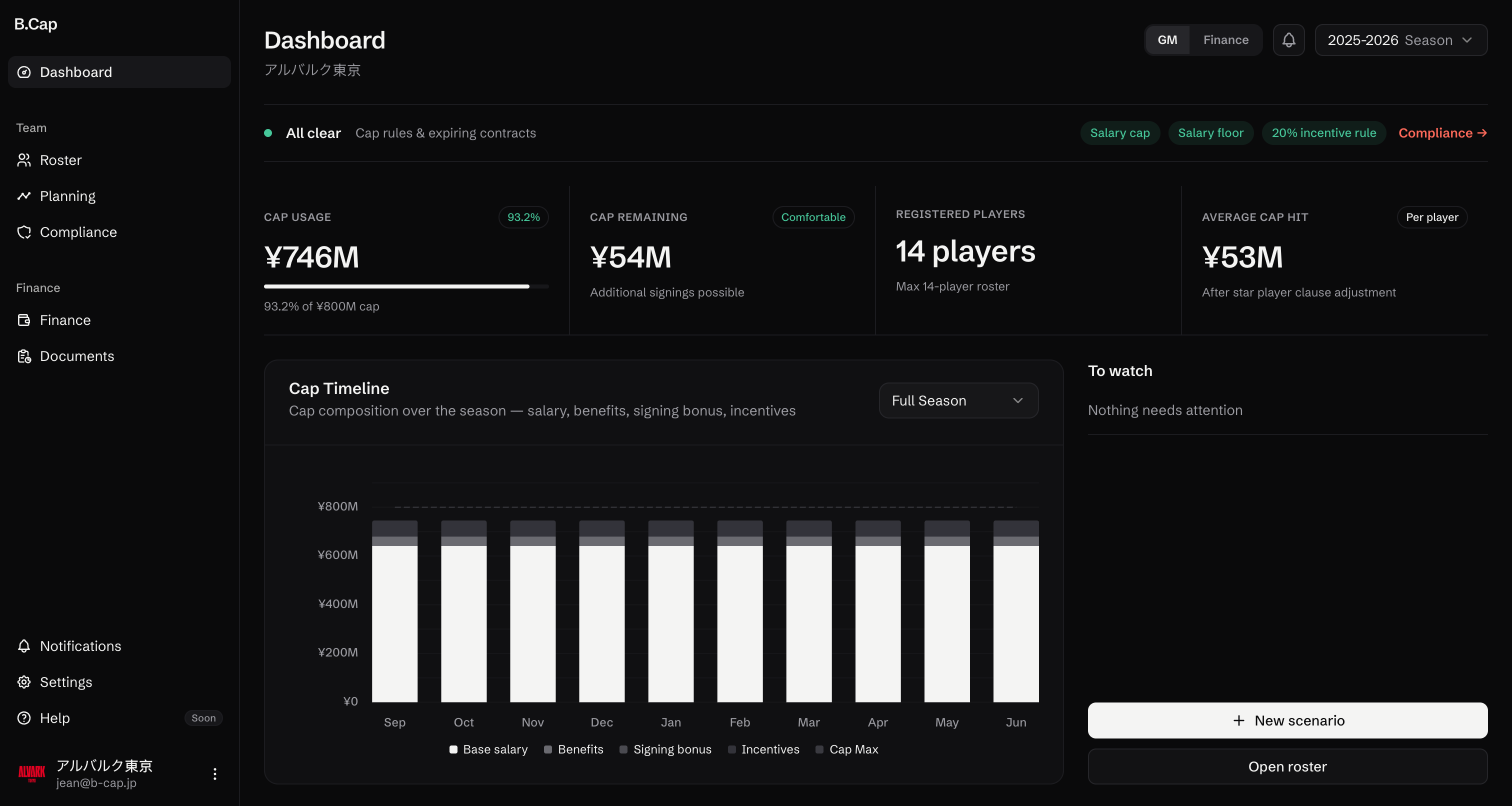Switch to GM view
The width and height of the screenshot is (1512, 806).
(x=1167, y=40)
